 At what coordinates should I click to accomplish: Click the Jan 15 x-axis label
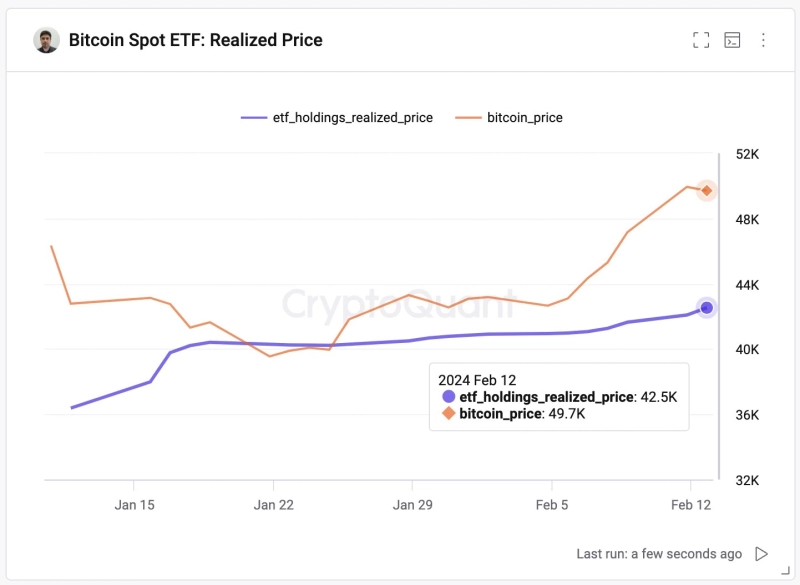pos(134,505)
